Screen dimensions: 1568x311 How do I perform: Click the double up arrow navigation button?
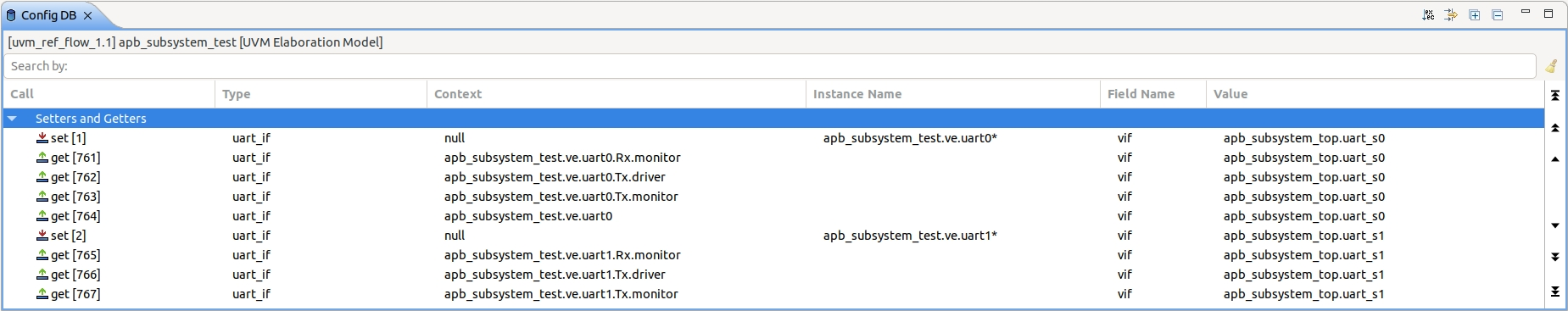pos(1555,128)
